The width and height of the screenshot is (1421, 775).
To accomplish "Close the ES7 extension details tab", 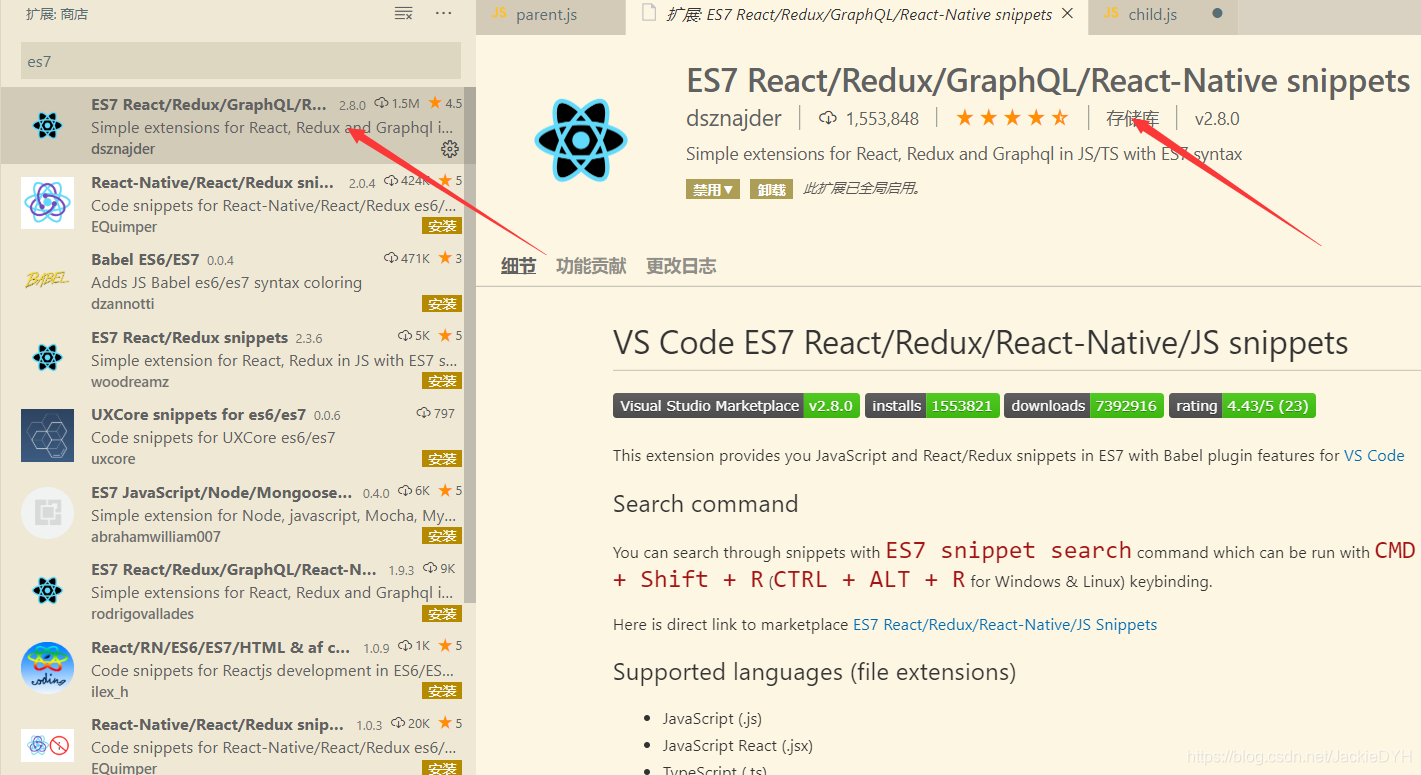I will (x=1068, y=14).
